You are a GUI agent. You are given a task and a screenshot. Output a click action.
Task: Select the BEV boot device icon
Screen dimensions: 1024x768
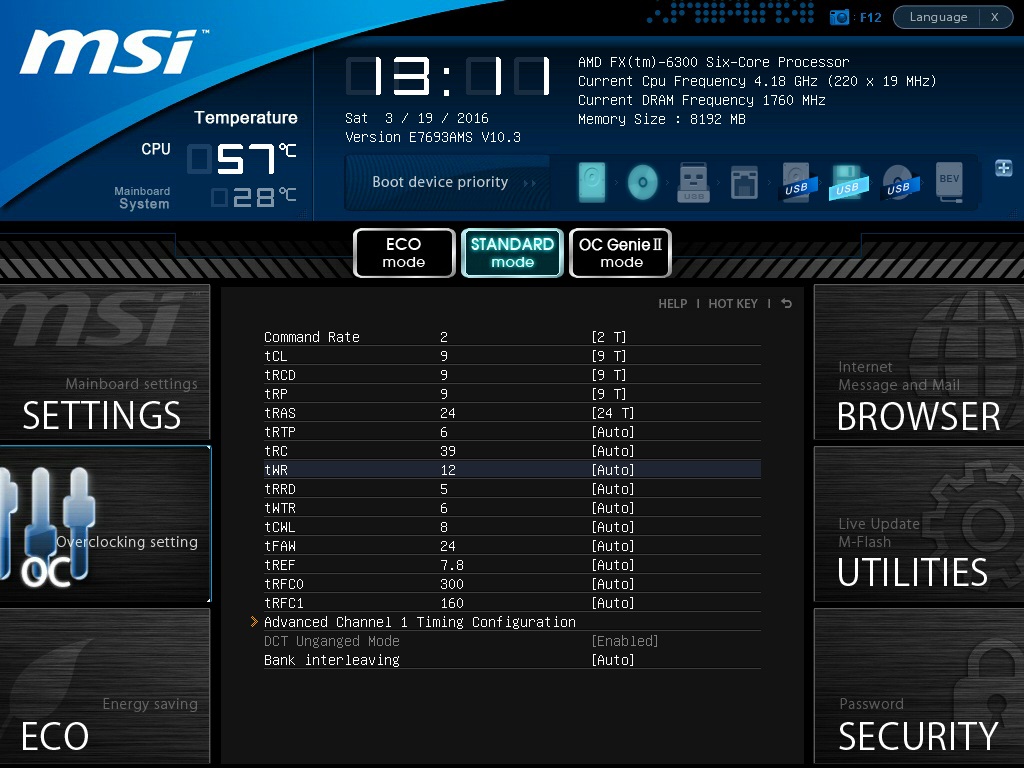tap(950, 182)
